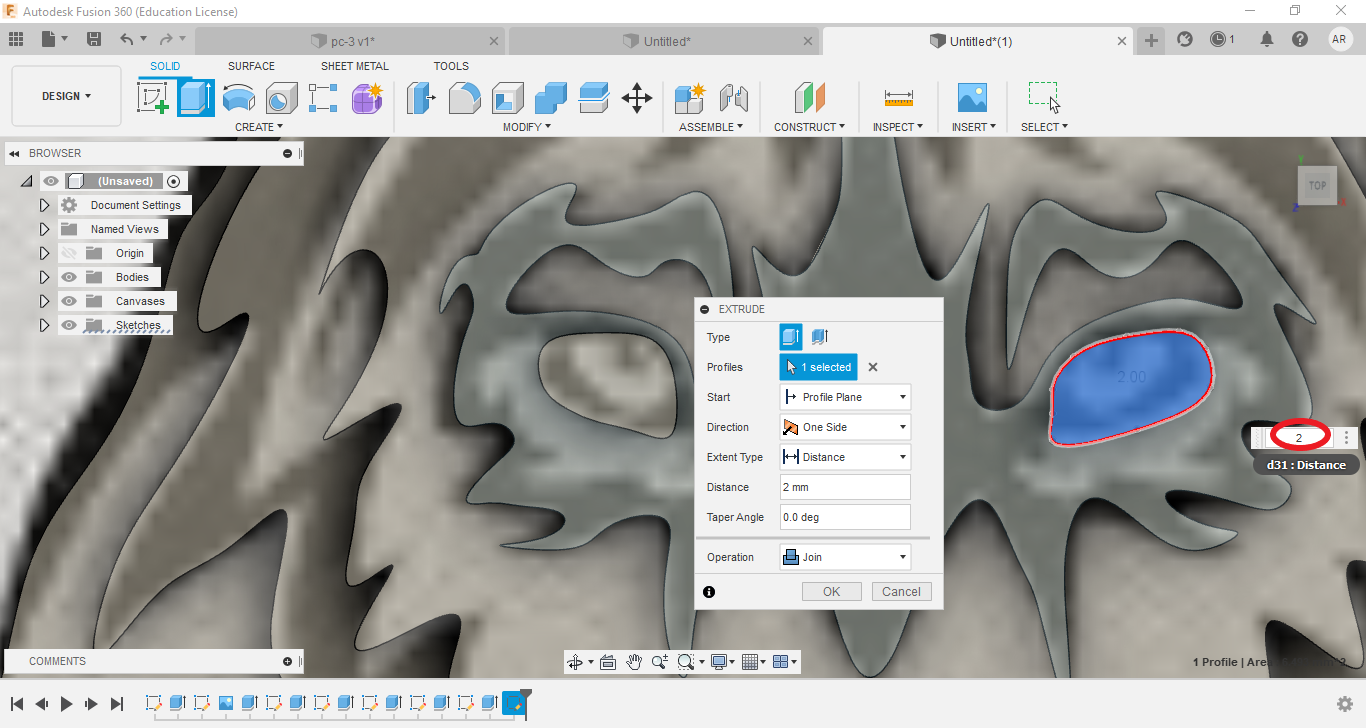1366x728 pixels.
Task: Activate the Unsaved component radio button
Action: click(x=174, y=181)
